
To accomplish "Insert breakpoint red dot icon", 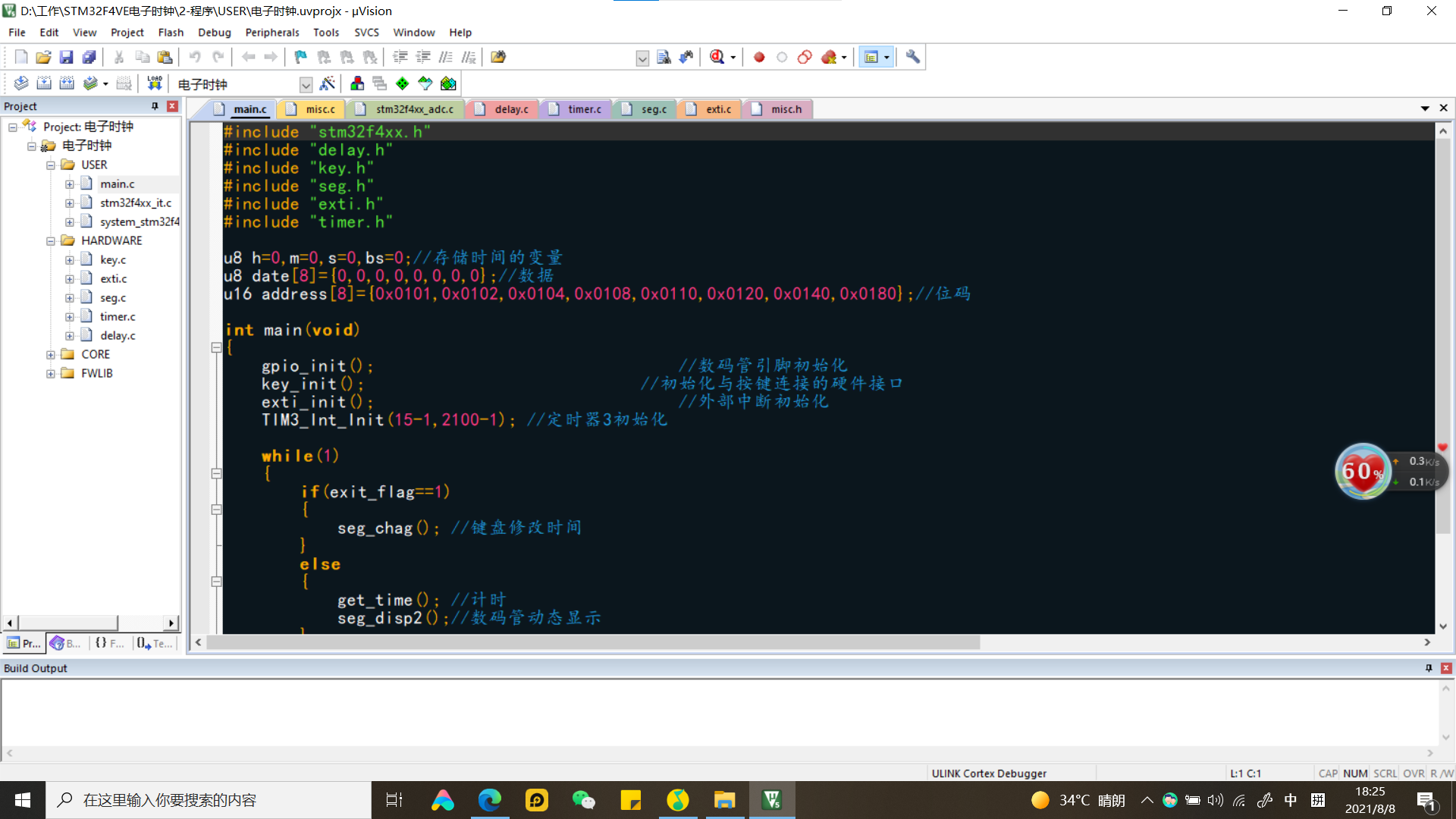I will (759, 57).
